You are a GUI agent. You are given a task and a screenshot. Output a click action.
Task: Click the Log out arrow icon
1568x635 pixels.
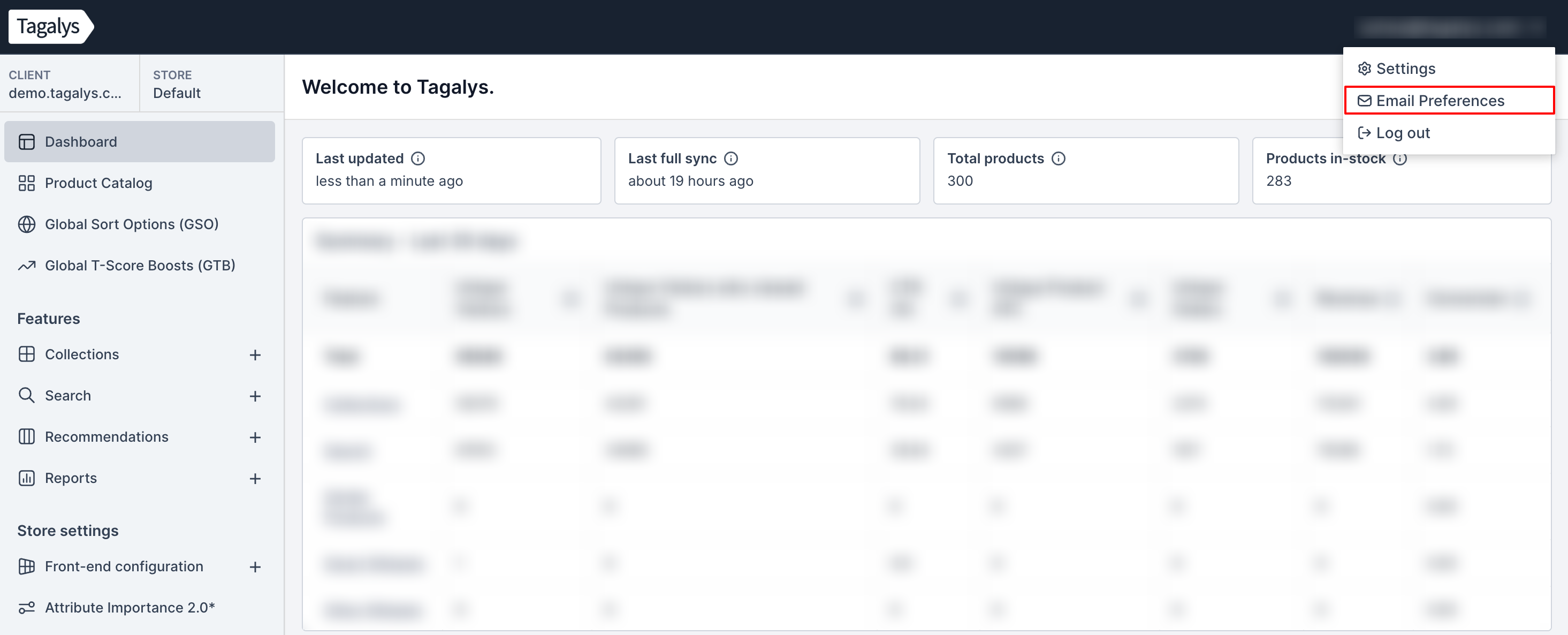1364,133
